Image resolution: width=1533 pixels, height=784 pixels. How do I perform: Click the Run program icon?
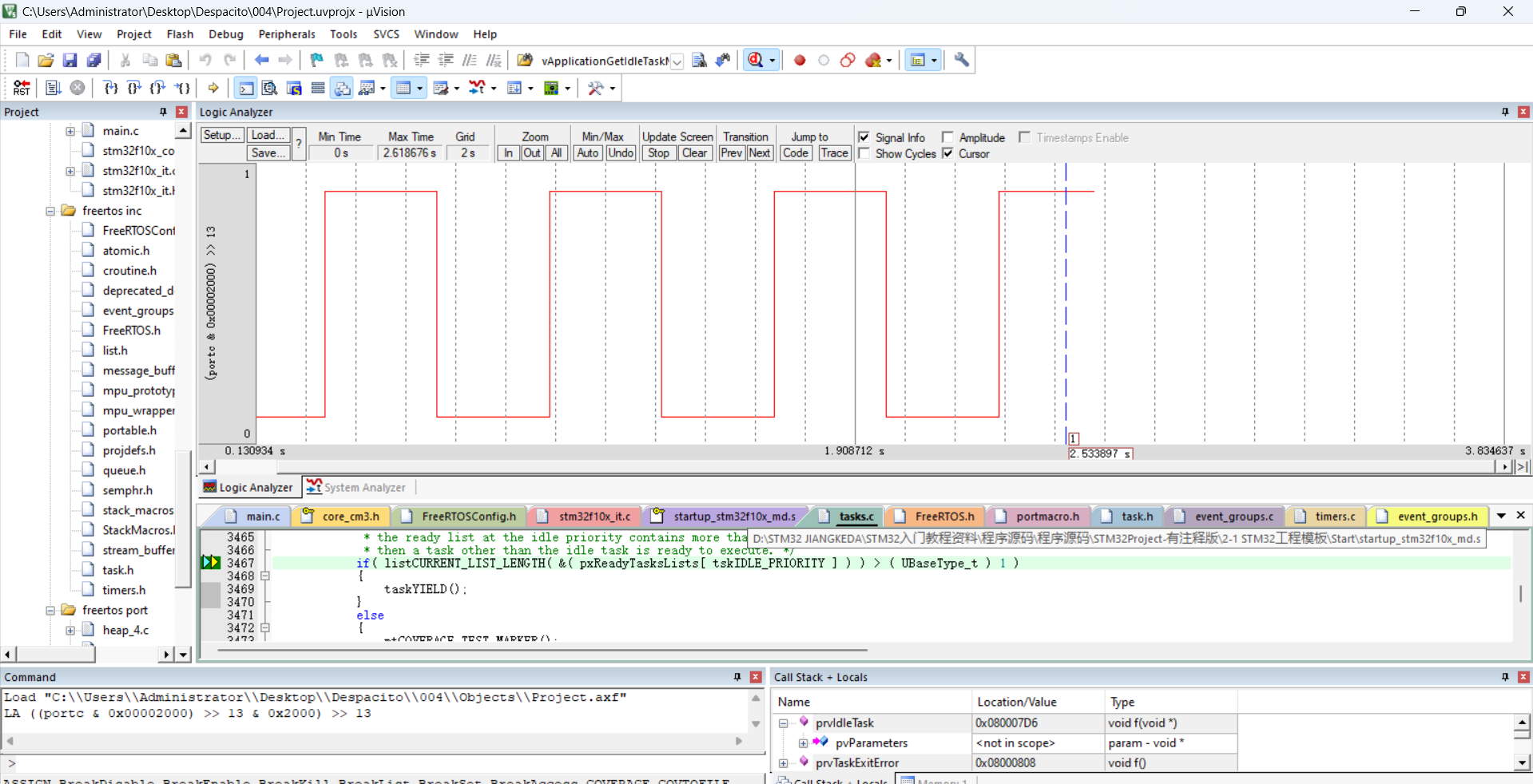click(53, 88)
